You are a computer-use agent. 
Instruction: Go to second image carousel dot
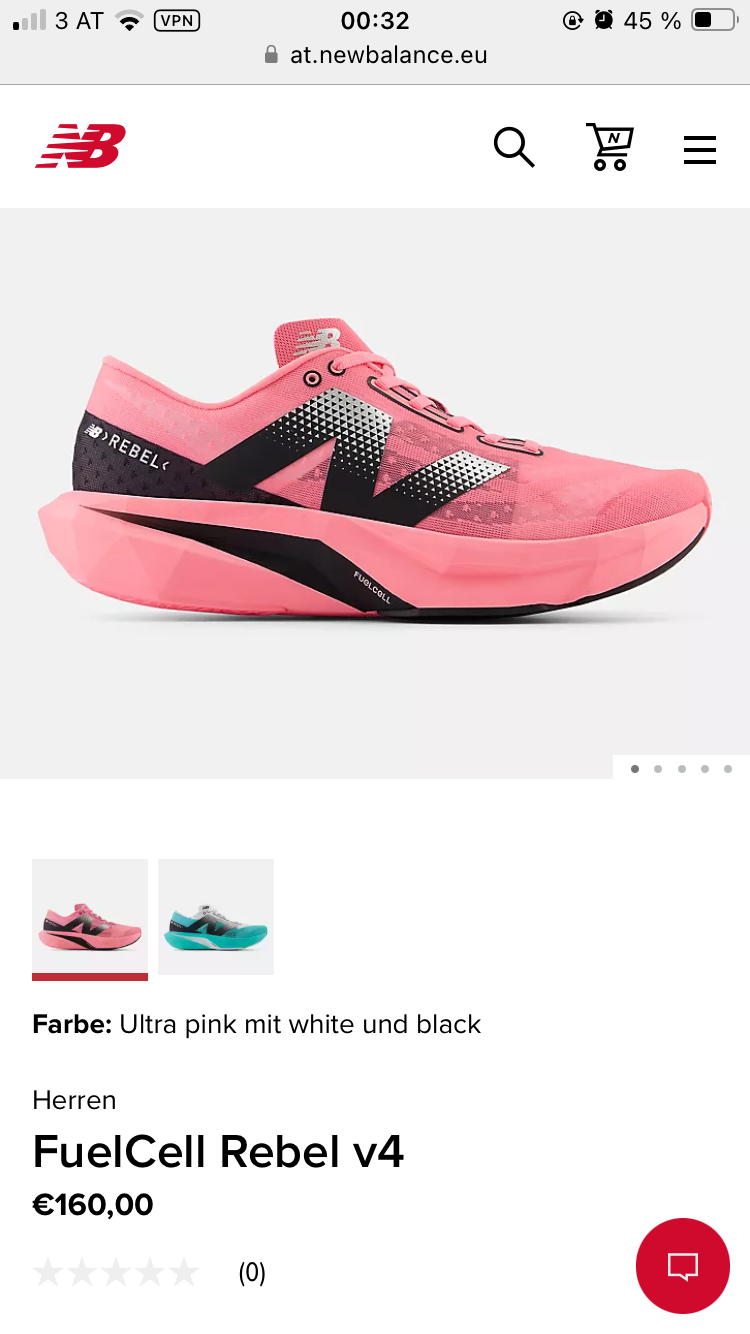pyautogui.click(x=658, y=769)
